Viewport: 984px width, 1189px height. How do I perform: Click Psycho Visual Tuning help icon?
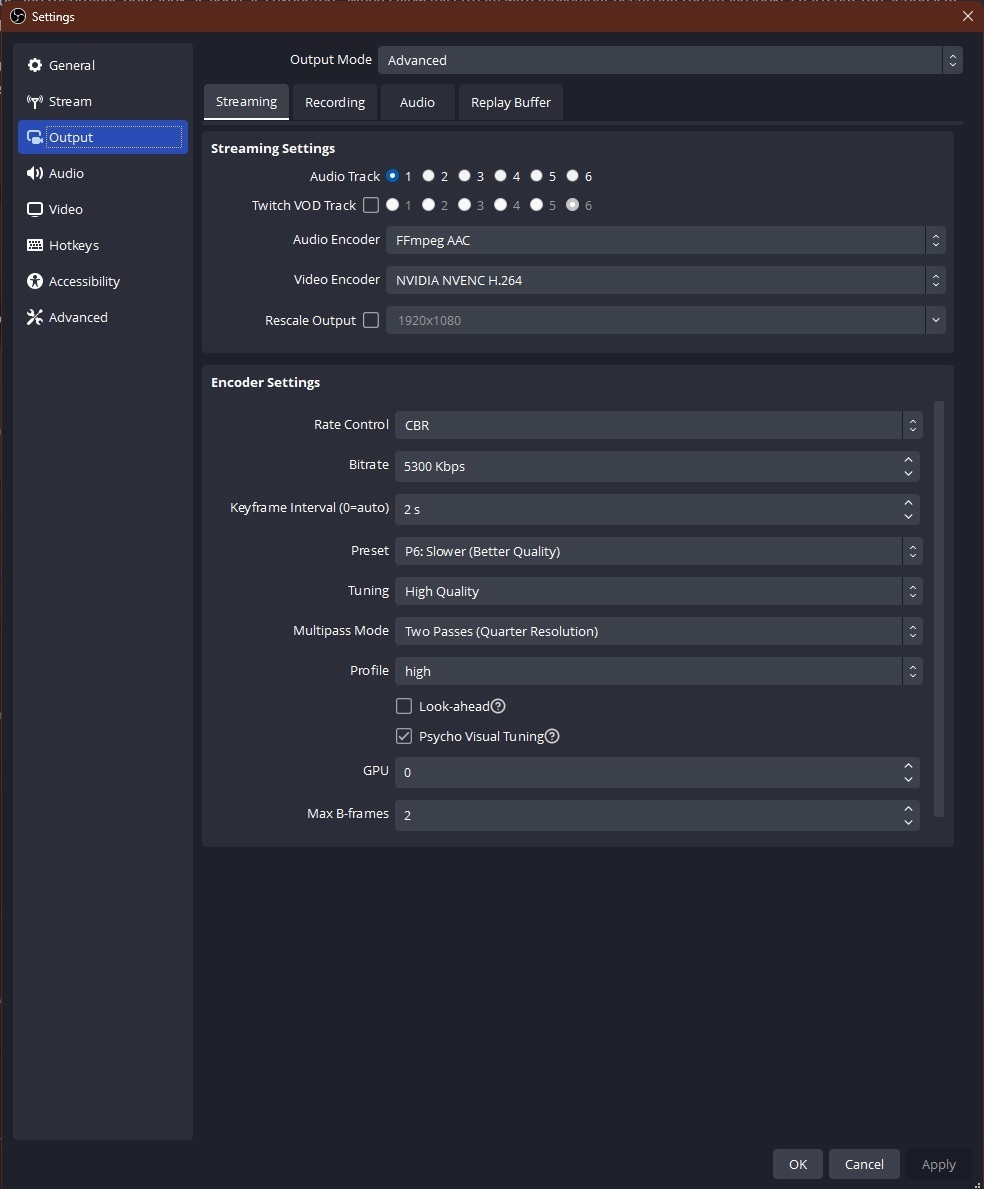552,736
